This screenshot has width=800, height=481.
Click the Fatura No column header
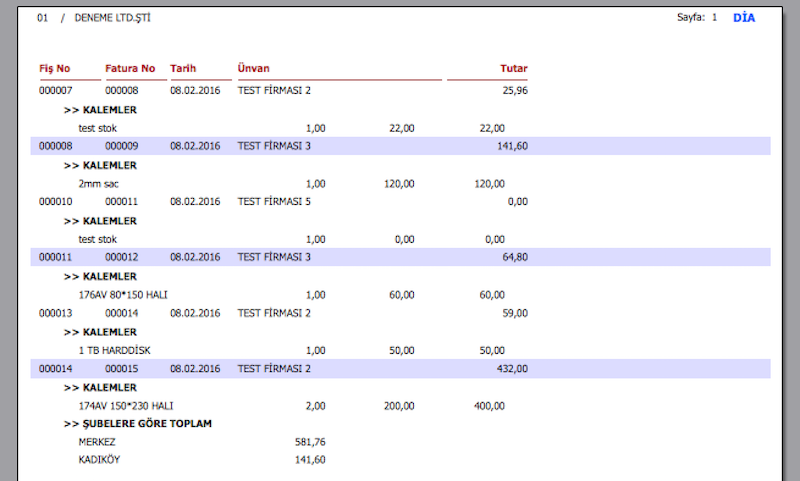tap(130, 69)
